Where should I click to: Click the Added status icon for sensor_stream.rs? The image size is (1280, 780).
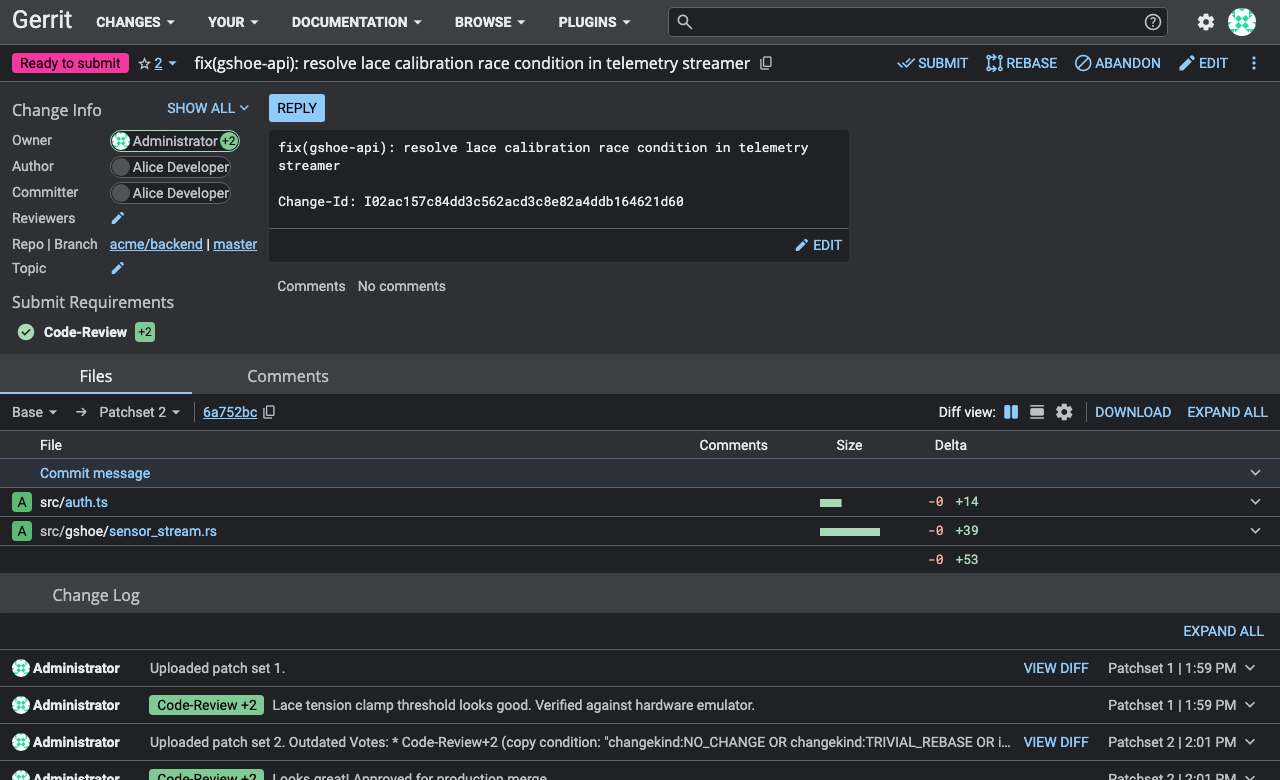click(21, 531)
